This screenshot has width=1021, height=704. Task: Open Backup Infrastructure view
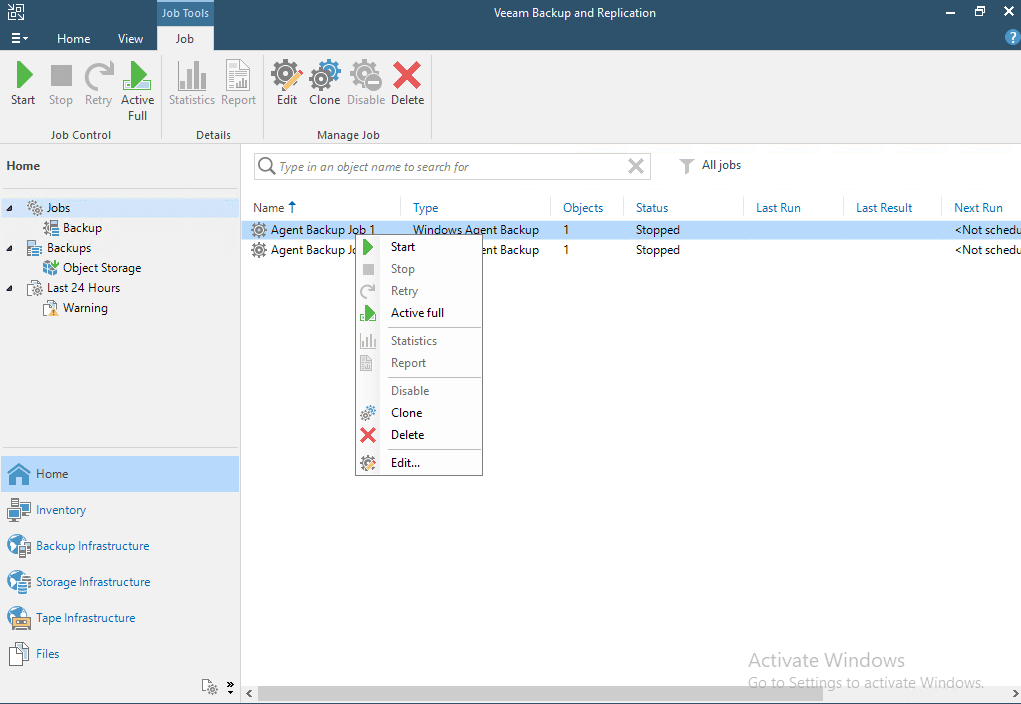[x=120, y=546]
